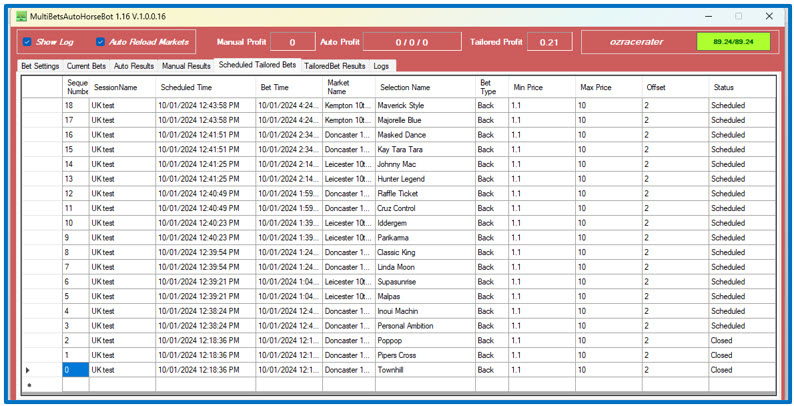The width and height of the screenshot is (794, 406).
Task: Click the MultiBetsAutoHorseBot app icon in title bar
Action: (x=21, y=17)
